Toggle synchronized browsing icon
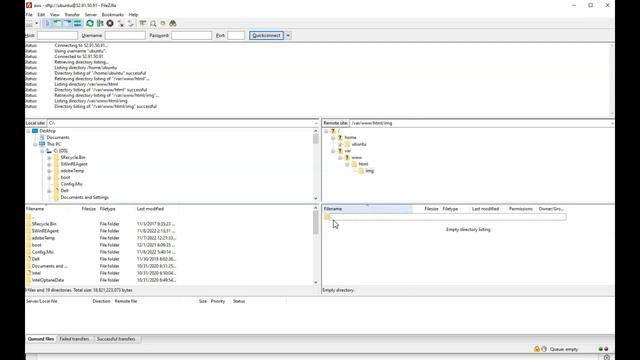The width and height of the screenshot is (640, 360). click(x=163, y=24)
